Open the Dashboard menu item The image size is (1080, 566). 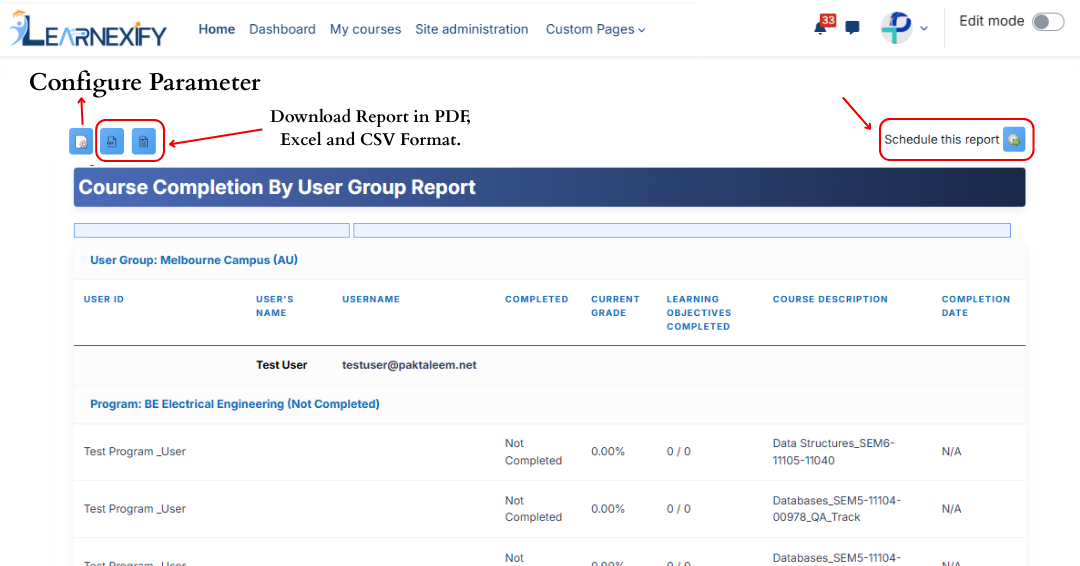(282, 30)
